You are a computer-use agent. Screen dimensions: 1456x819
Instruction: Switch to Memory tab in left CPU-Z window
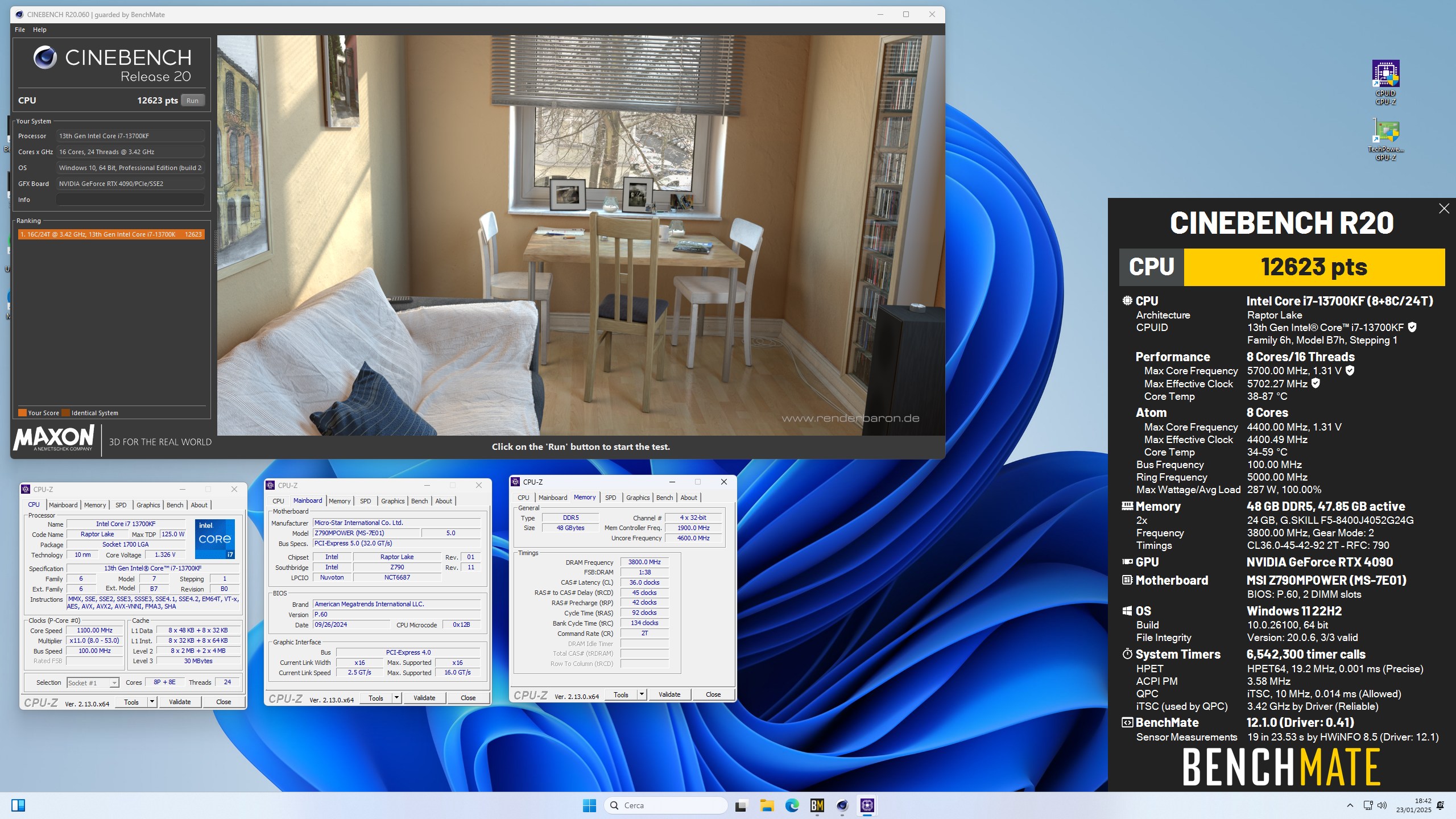[x=95, y=505]
